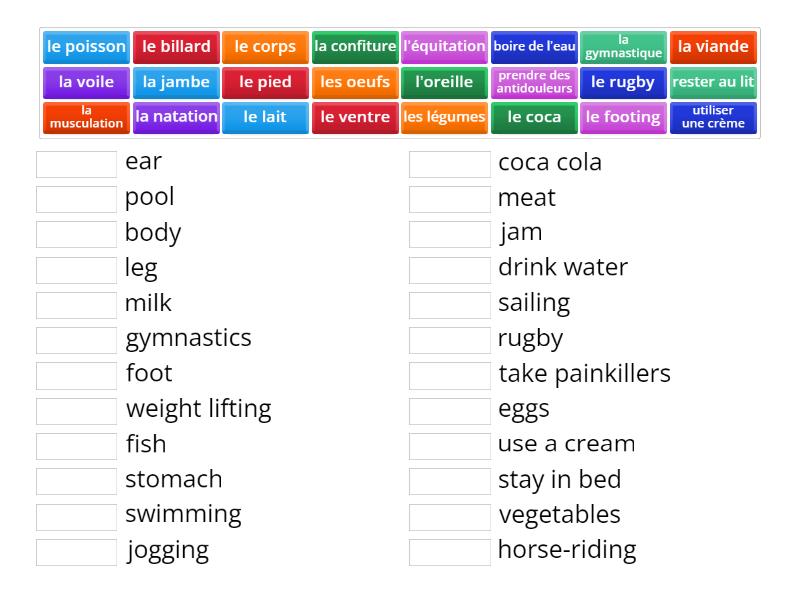Click the 'prendre des antidouleurs' card

(x=534, y=83)
